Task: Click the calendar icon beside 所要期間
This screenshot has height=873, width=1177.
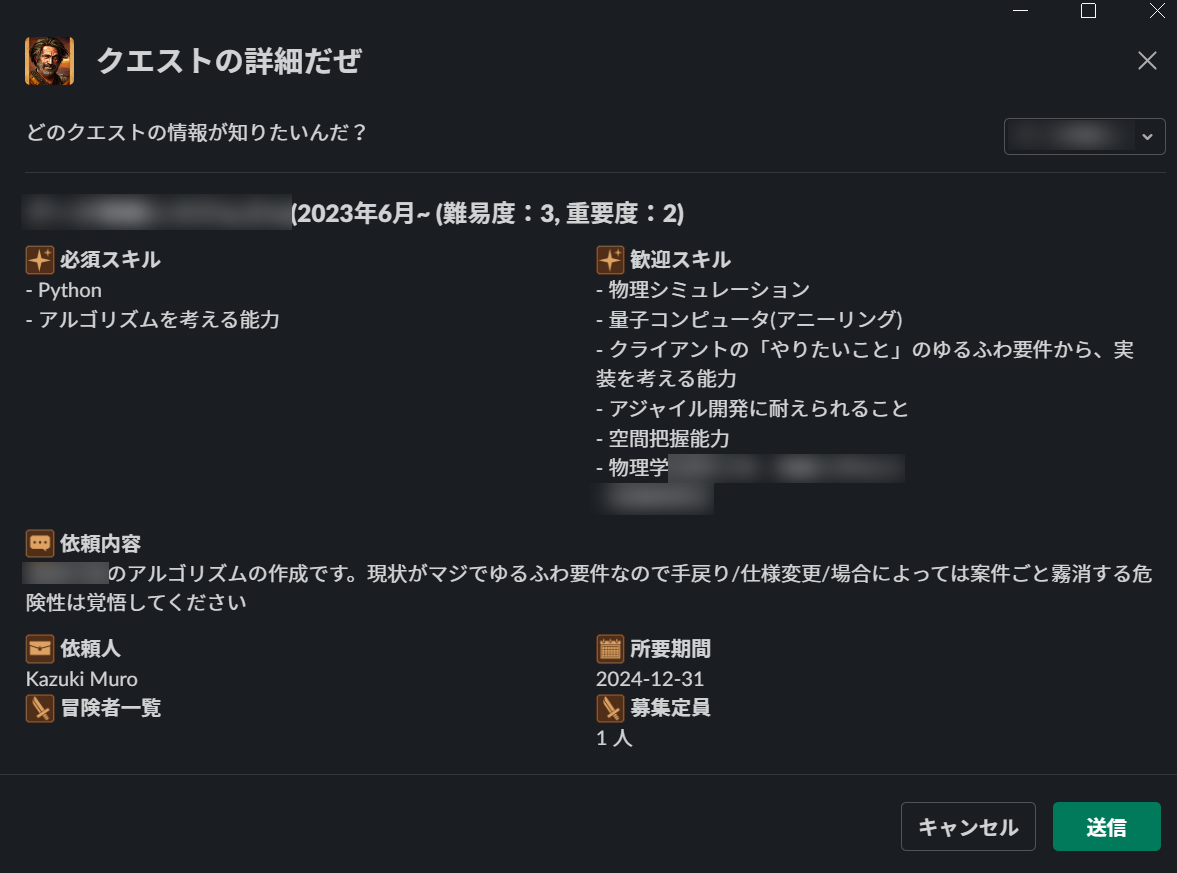Action: point(610,649)
